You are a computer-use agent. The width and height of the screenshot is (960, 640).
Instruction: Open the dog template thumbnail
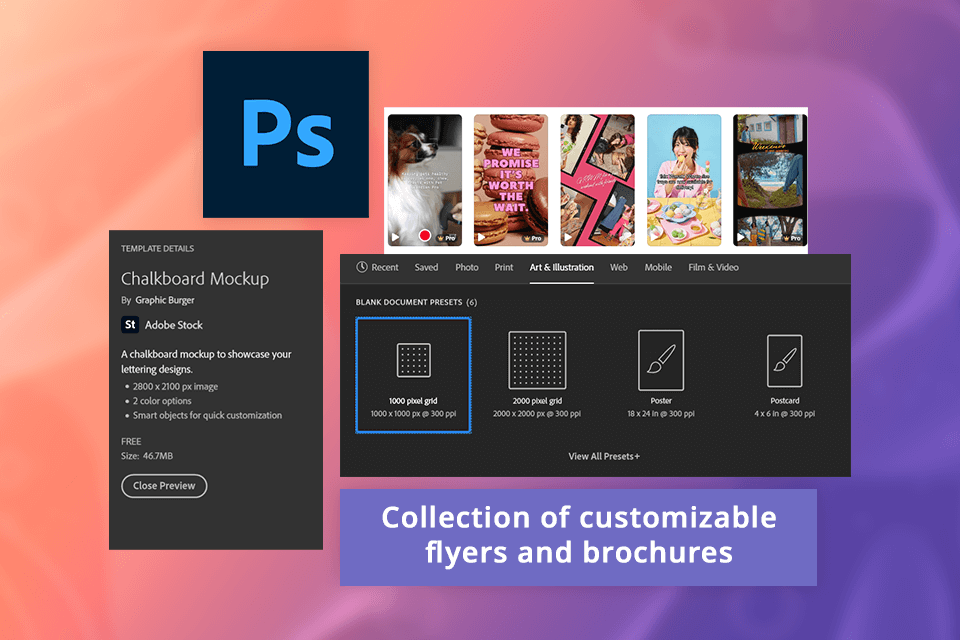[x=425, y=180]
